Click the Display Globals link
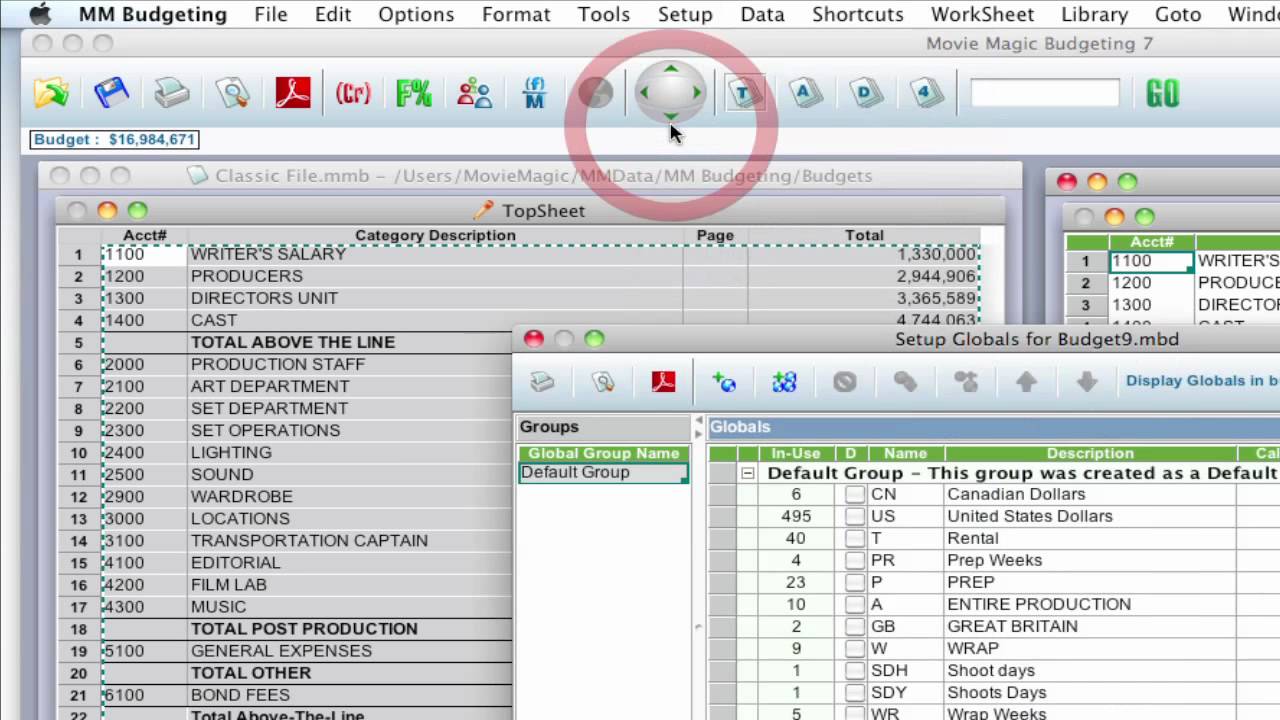Screen dimensions: 1280x720 pos(1203,380)
